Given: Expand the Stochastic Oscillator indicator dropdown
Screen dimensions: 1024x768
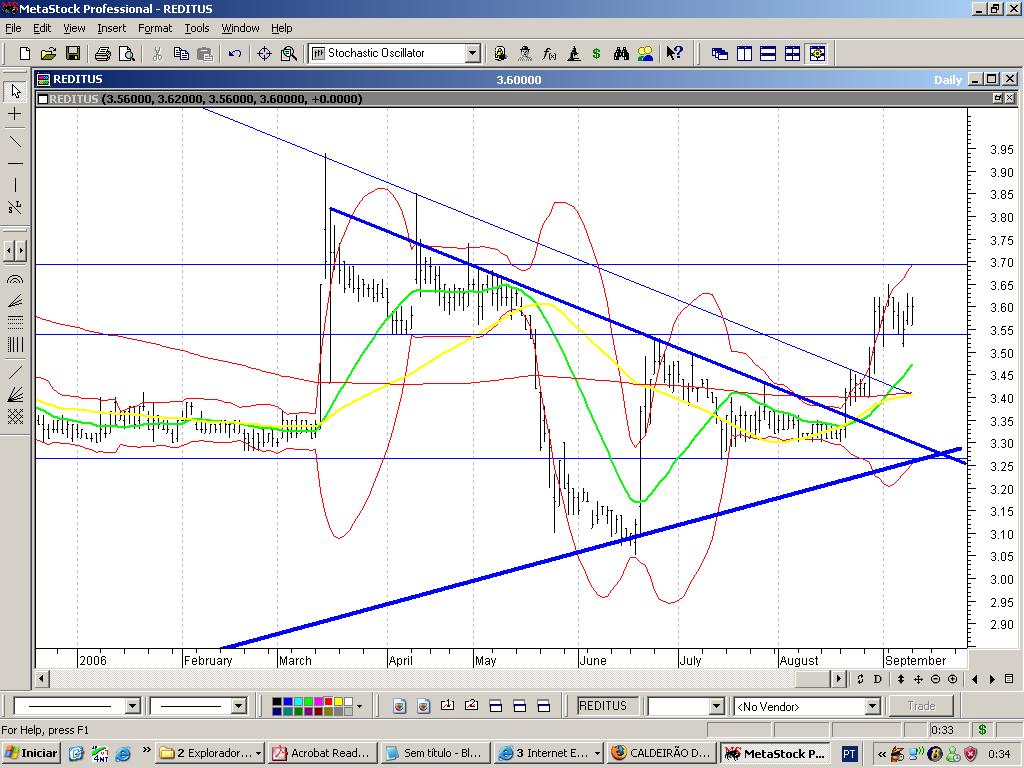Looking at the screenshot, I should click(x=472, y=53).
